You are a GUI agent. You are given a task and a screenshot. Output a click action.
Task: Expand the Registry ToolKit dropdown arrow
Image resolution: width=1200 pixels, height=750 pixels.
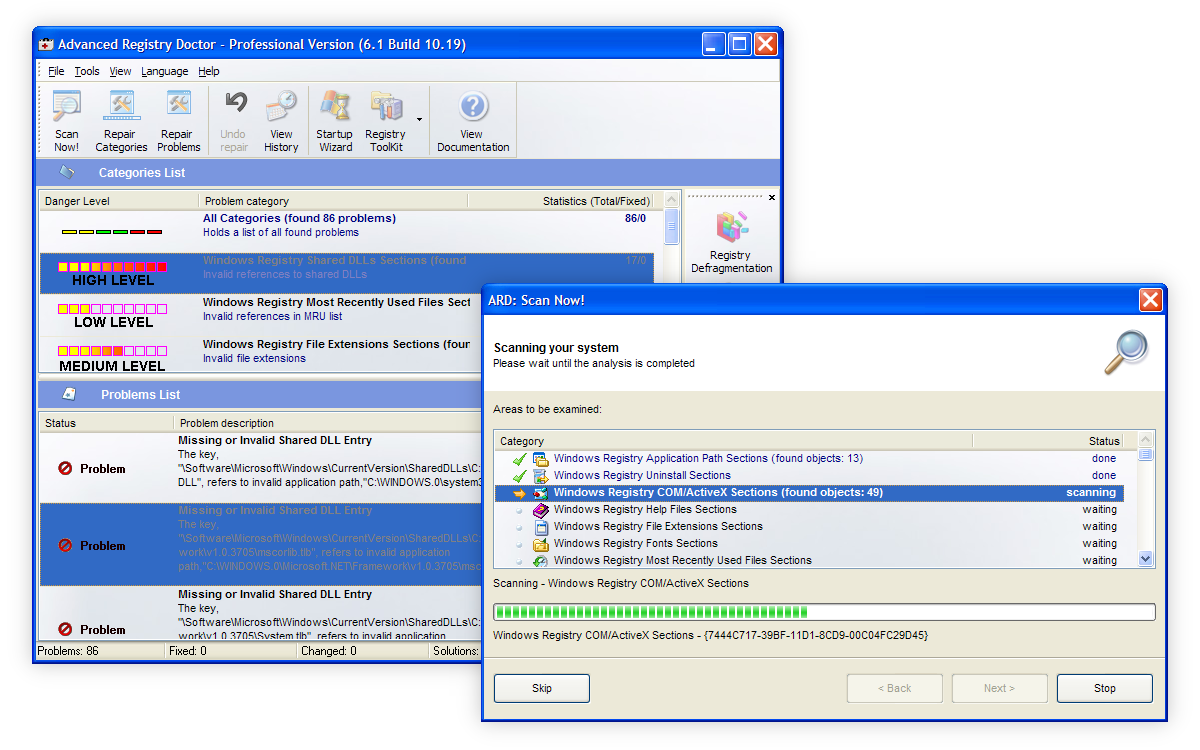tap(419, 120)
